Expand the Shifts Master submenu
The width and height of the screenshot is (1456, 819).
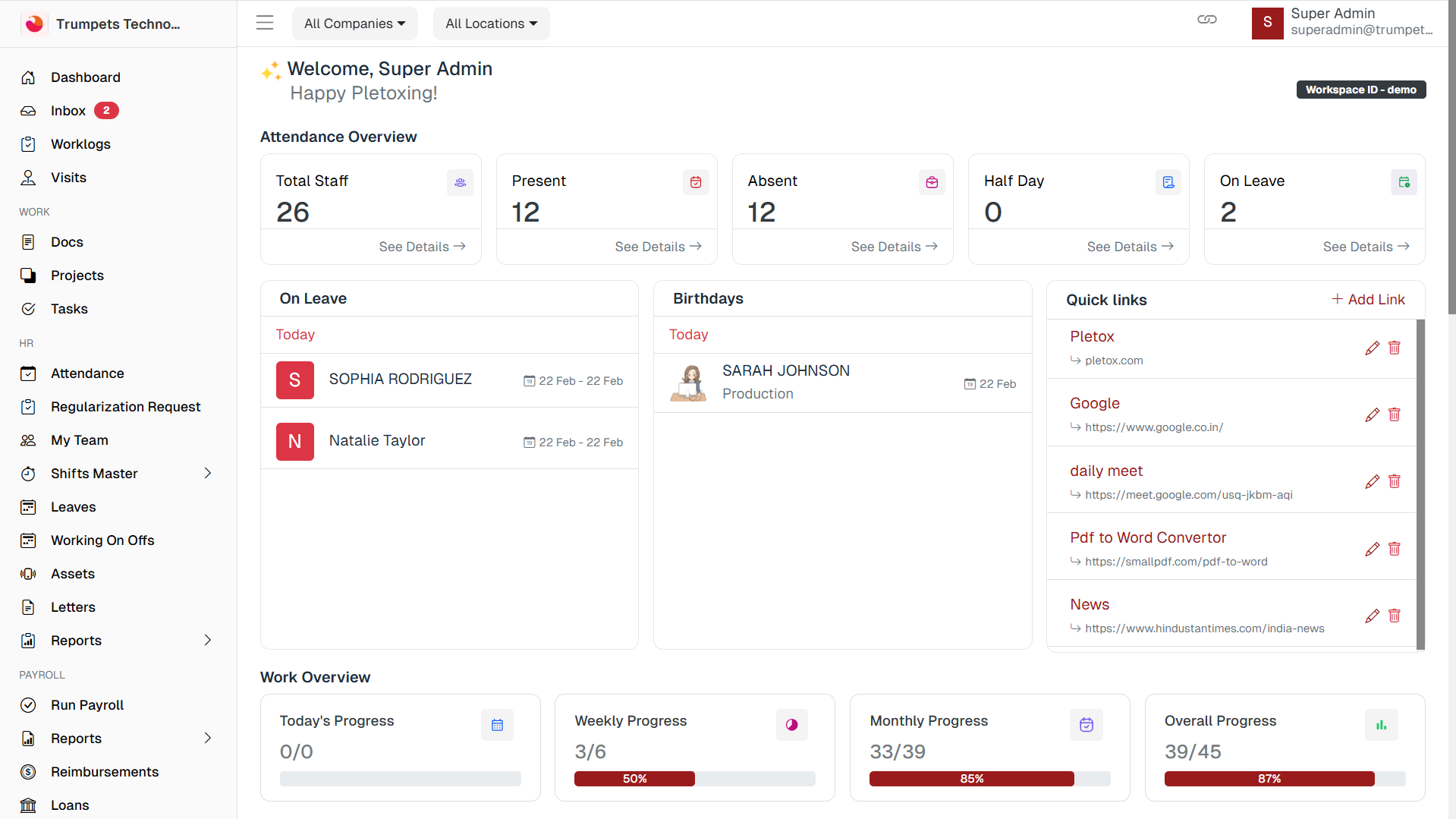pyautogui.click(x=208, y=474)
